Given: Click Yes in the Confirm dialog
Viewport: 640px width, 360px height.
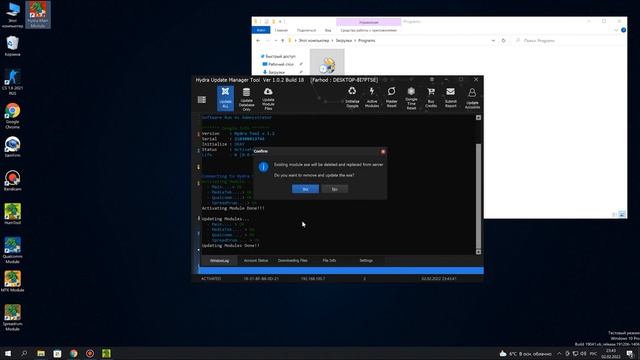Looking at the screenshot, I should coord(305,189).
